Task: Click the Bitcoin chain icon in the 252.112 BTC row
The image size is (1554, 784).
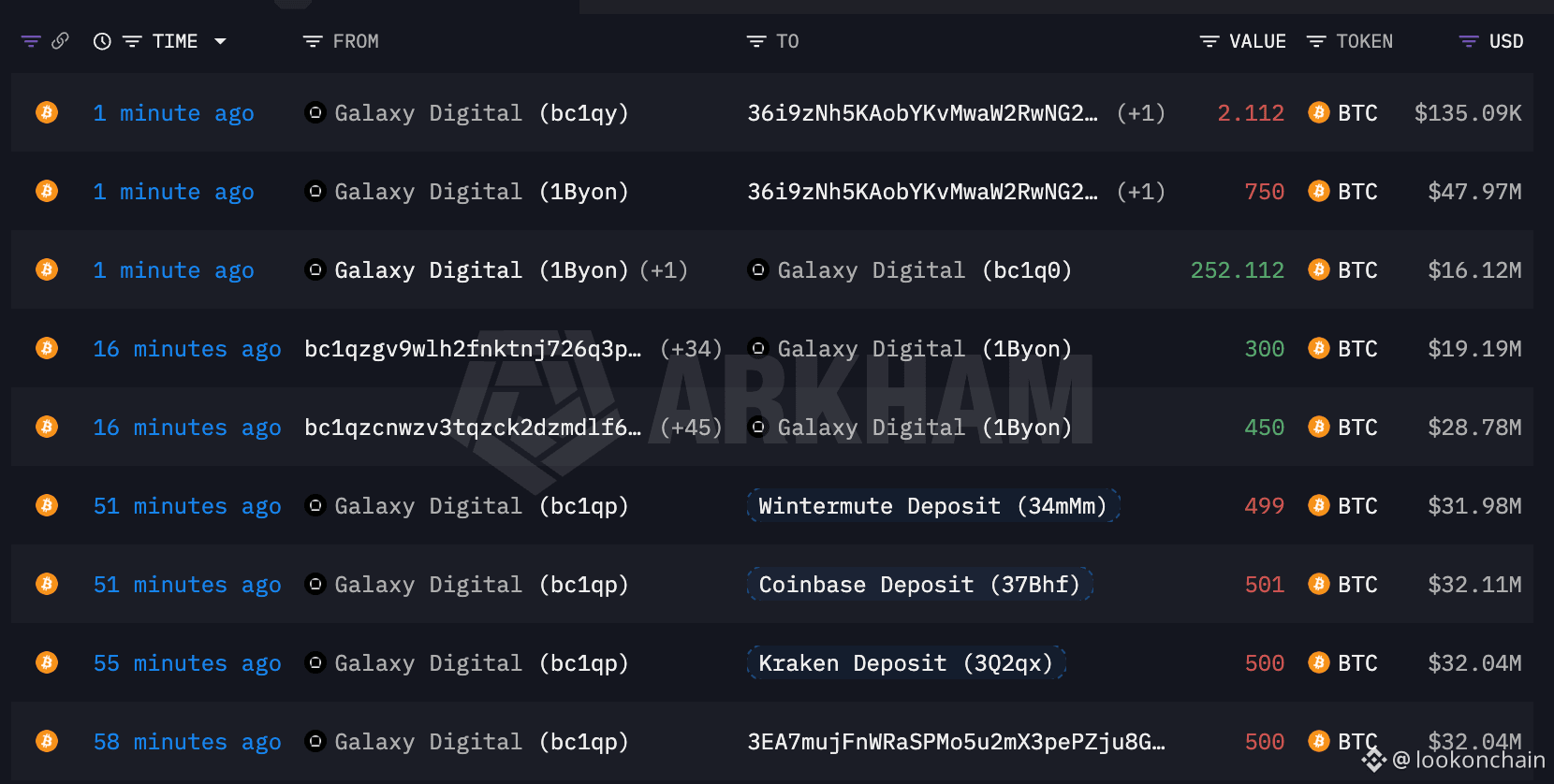Action: click(47, 269)
